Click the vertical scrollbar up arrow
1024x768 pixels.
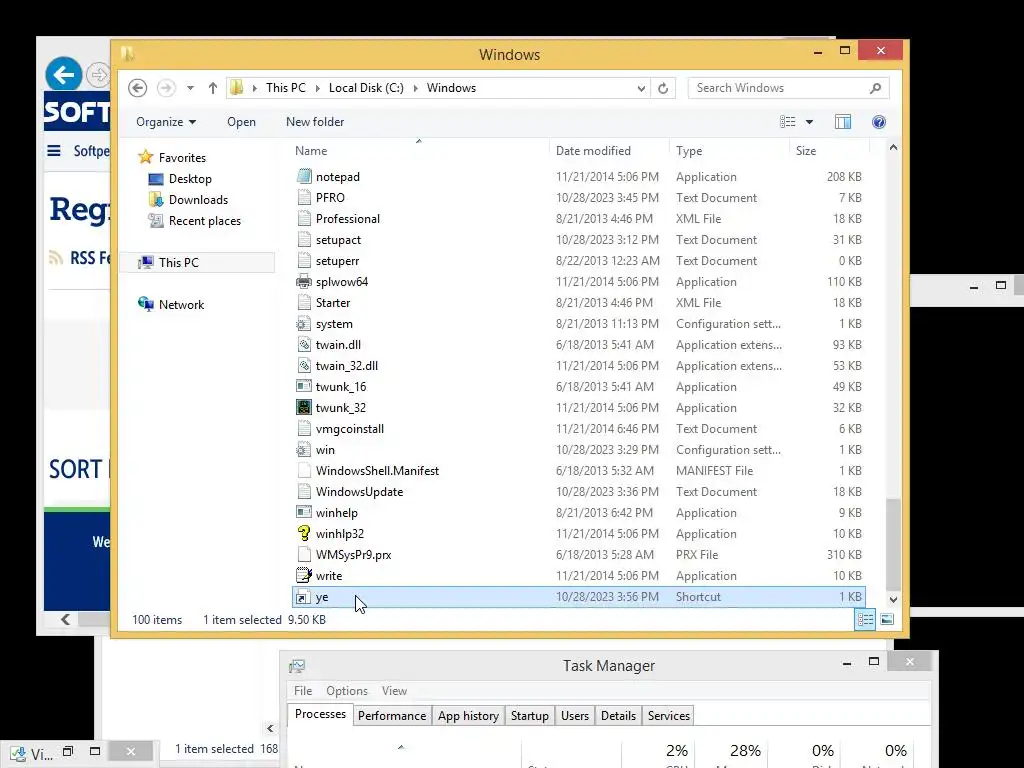893,148
